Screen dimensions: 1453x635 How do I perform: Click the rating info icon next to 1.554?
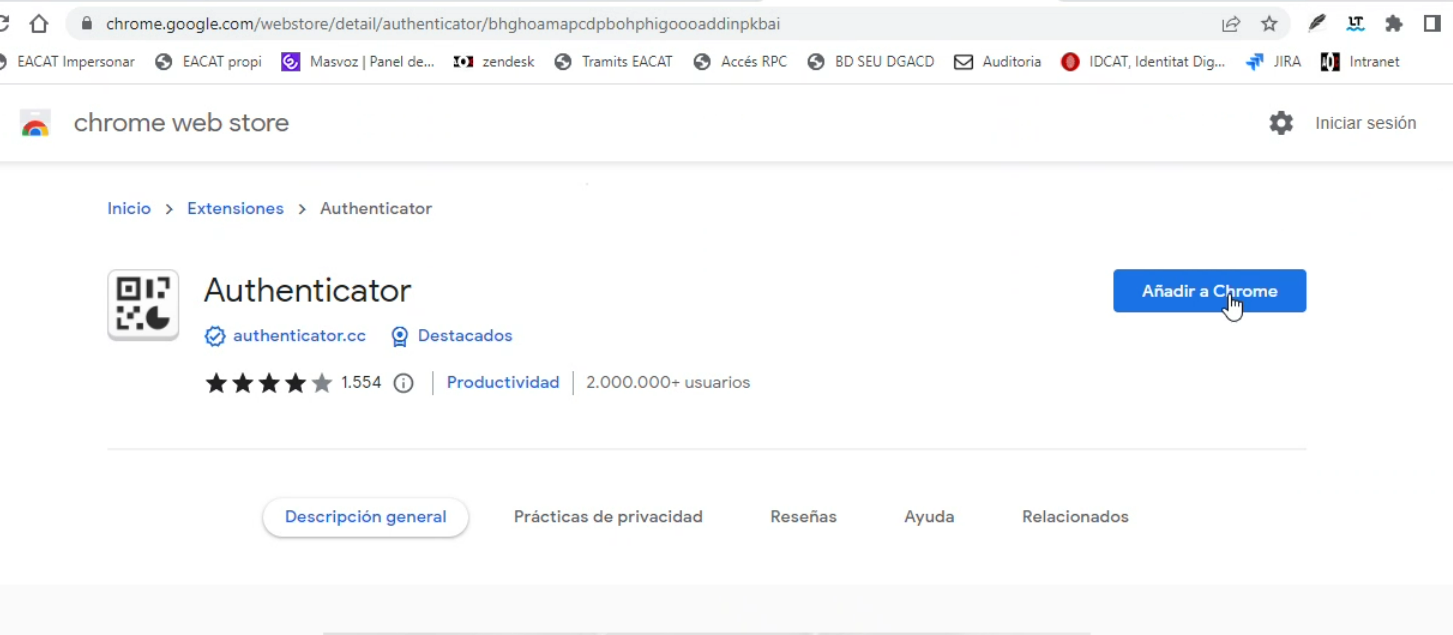(403, 383)
